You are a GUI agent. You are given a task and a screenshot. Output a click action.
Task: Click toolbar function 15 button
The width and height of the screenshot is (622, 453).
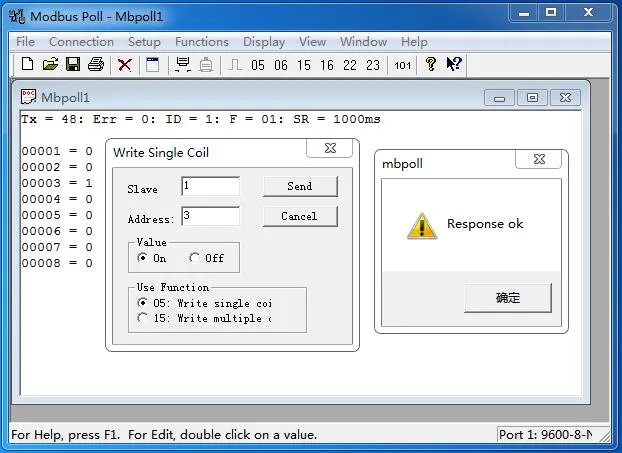304,65
